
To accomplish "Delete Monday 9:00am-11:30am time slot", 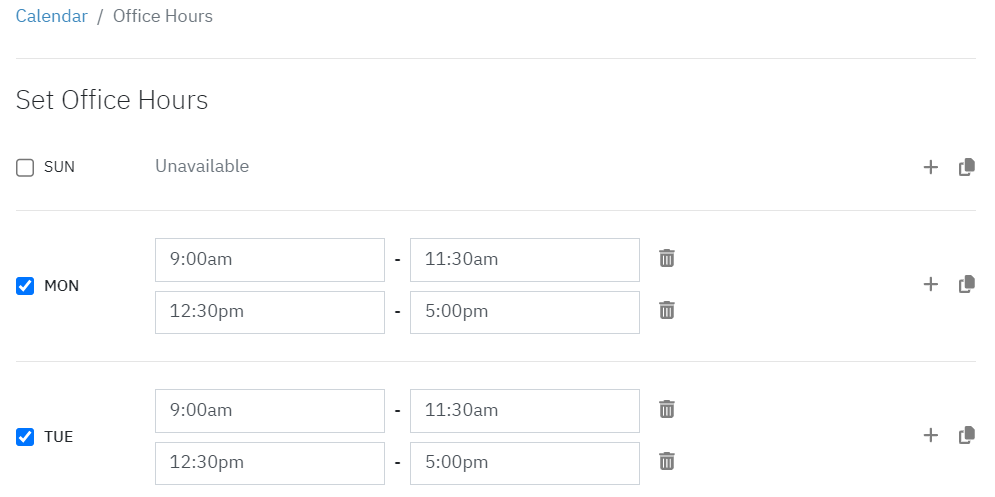I will coord(666,258).
